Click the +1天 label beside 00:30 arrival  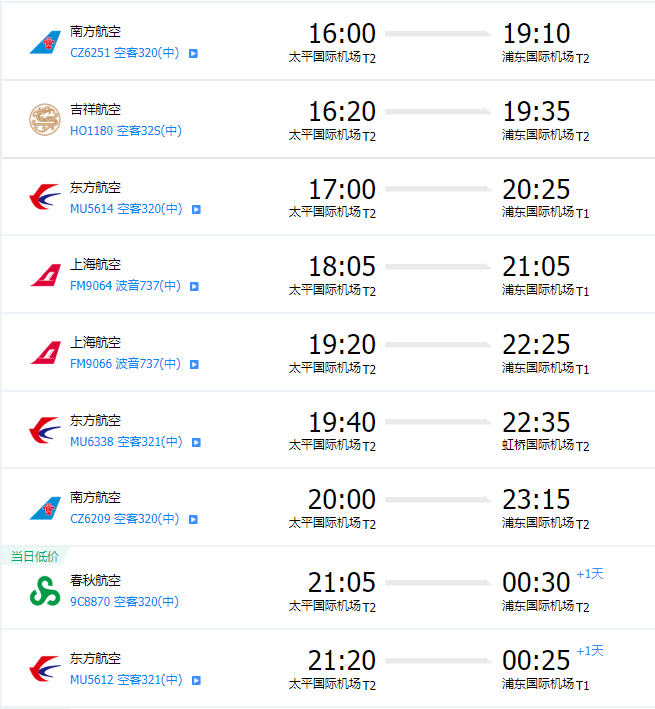(590, 575)
